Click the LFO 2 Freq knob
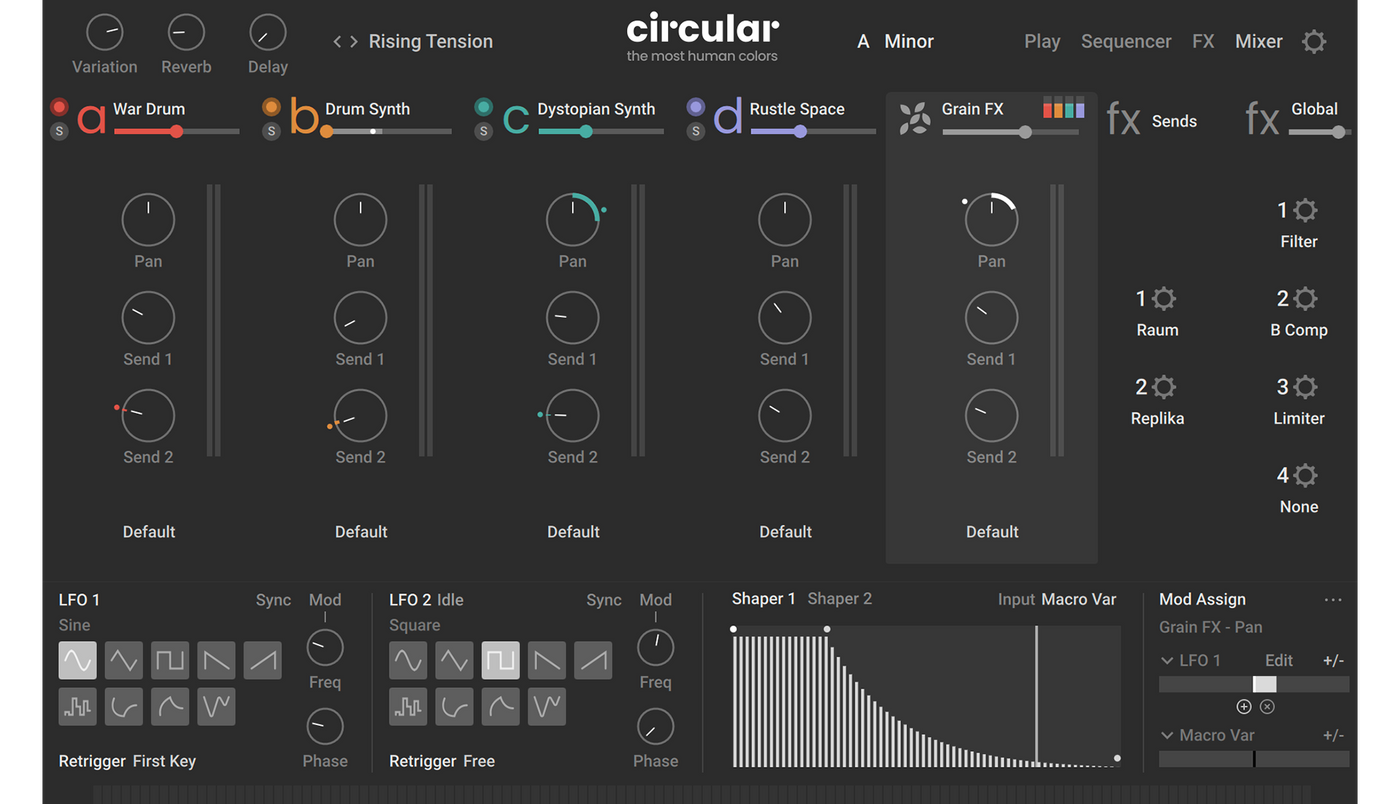The image size is (1400, 804). [655, 648]
